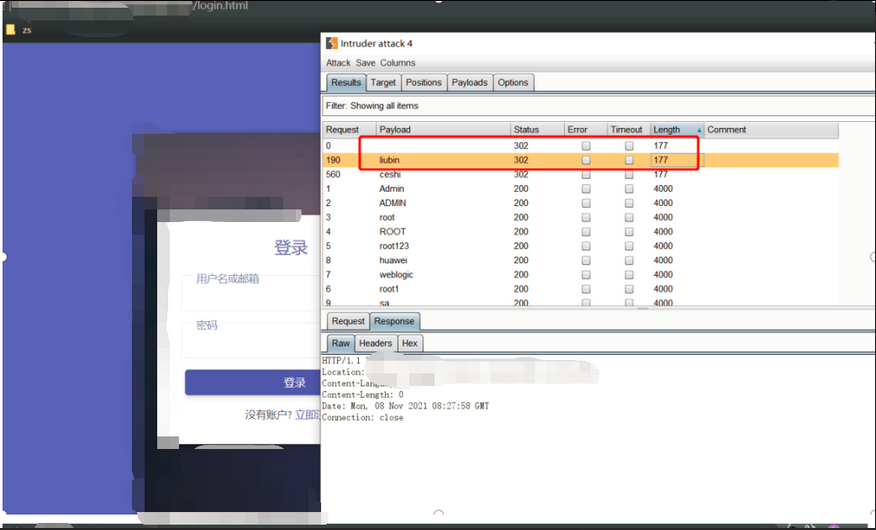Toggle the Error checkbox in liubin row
This screenshot has width=876, height=530.
pyautogui.click(x=585, y=160)
